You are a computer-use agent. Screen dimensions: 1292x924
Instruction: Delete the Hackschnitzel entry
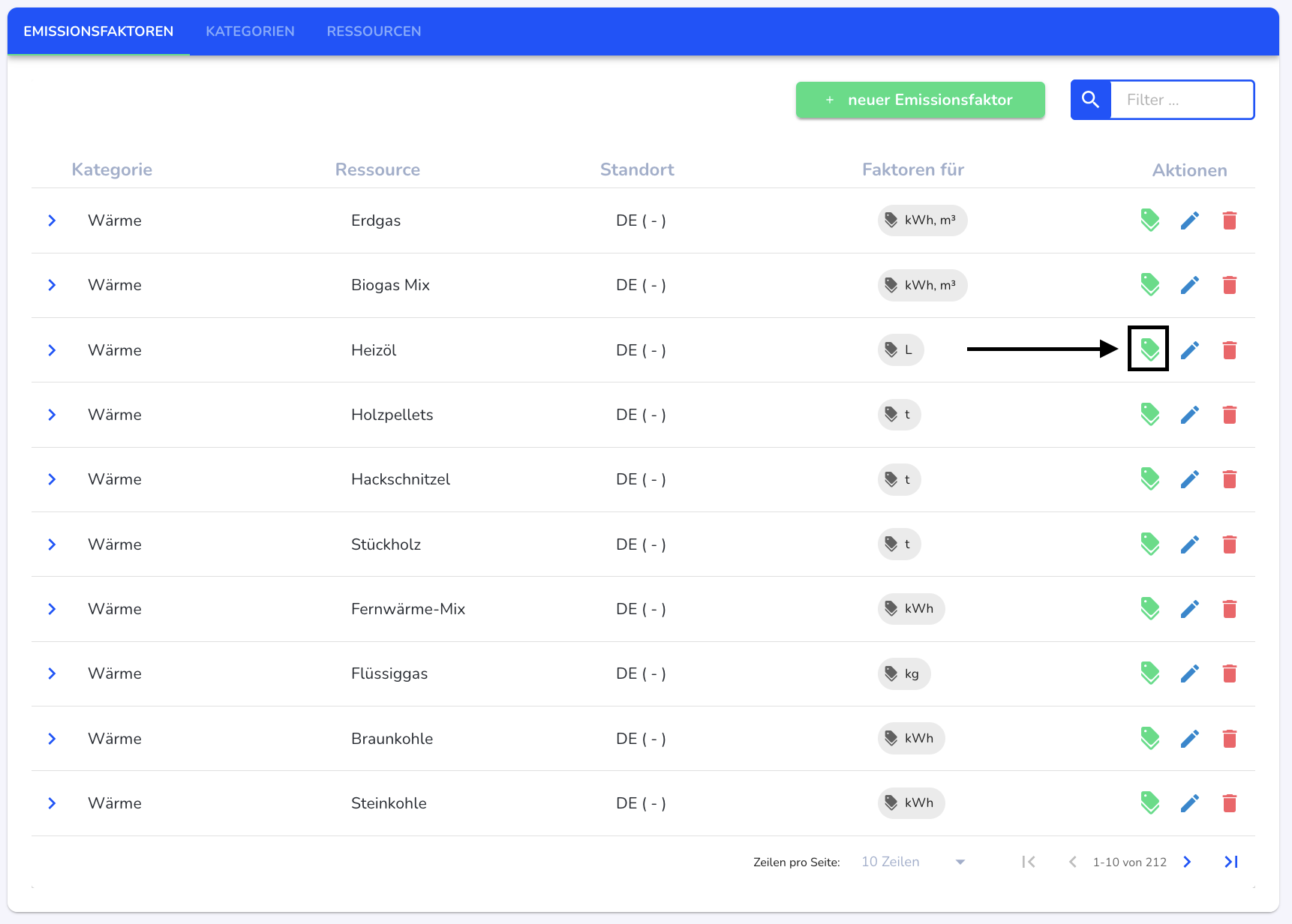1229,479
